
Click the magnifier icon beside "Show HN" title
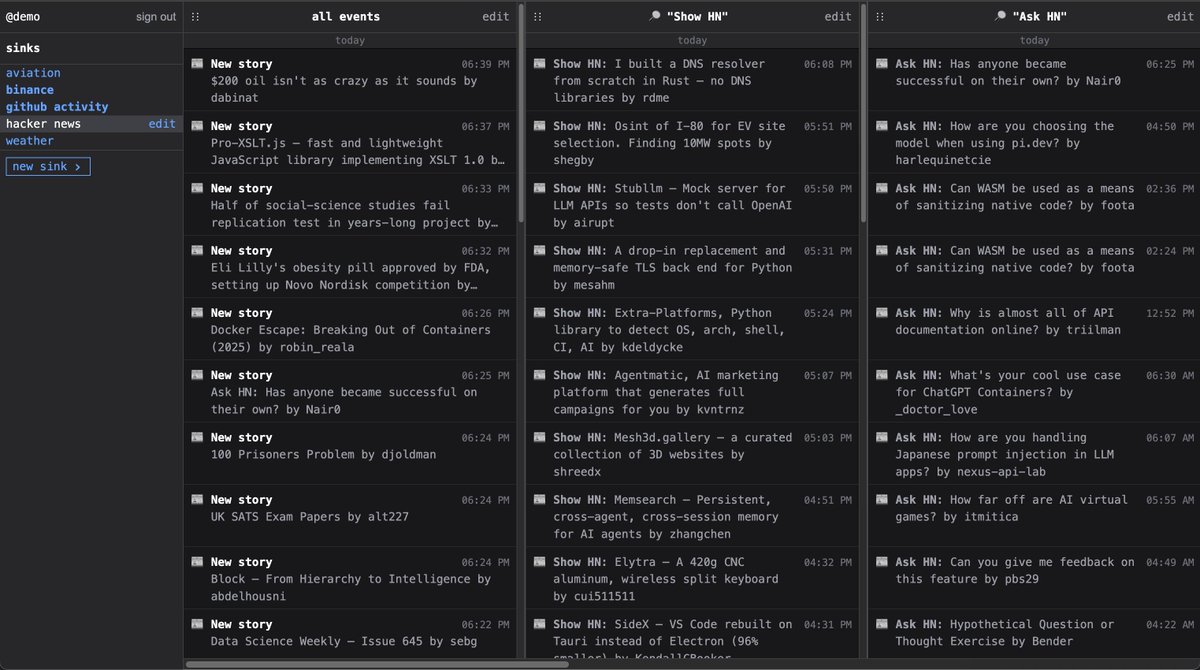[655, 17]
